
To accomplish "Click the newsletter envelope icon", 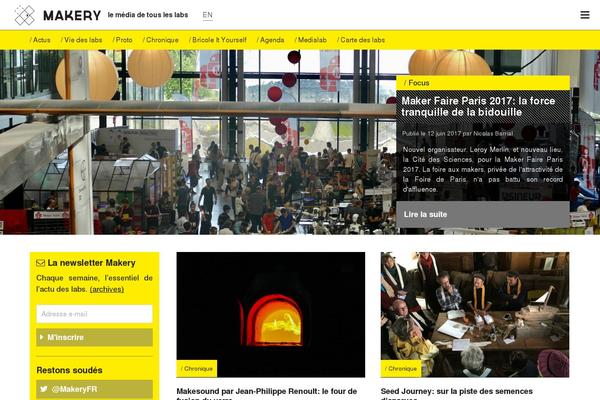I will (41, 263).
